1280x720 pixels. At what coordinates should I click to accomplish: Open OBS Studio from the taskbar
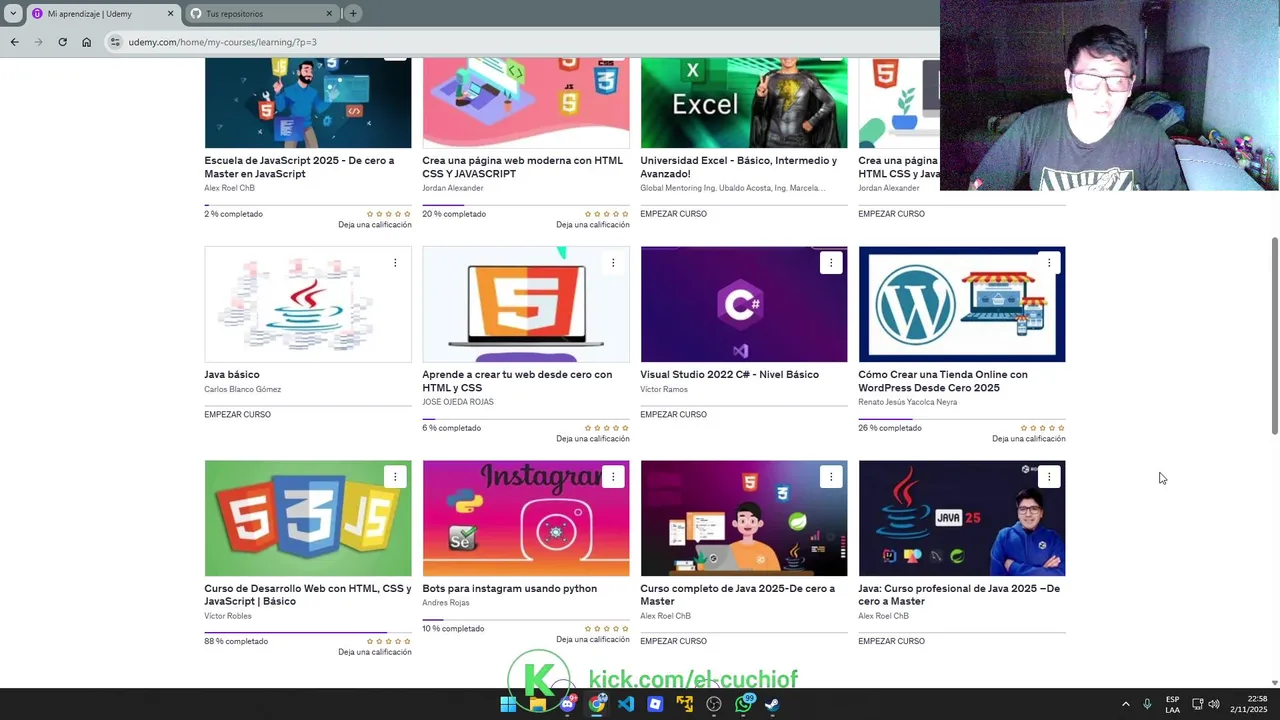(714, 704)
